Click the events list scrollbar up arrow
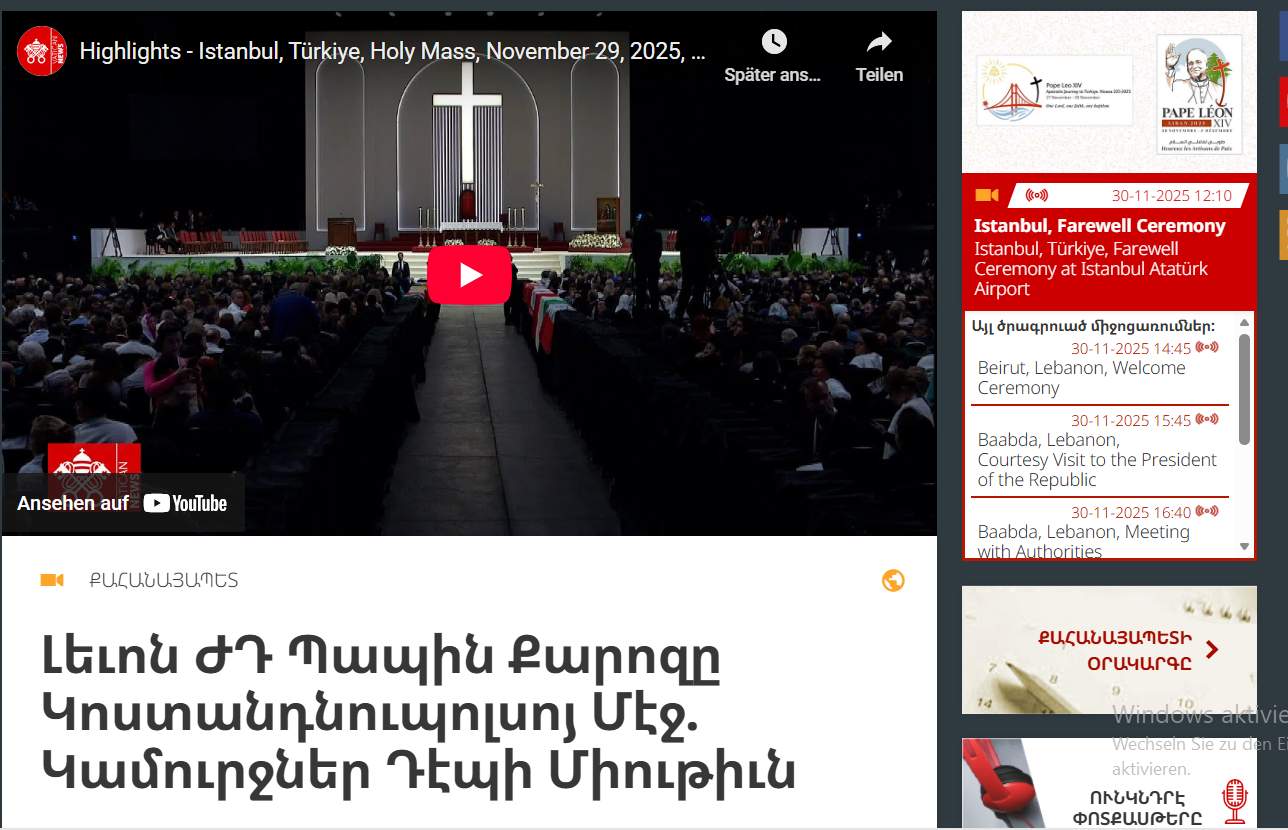 click(x=1245, y=323)
